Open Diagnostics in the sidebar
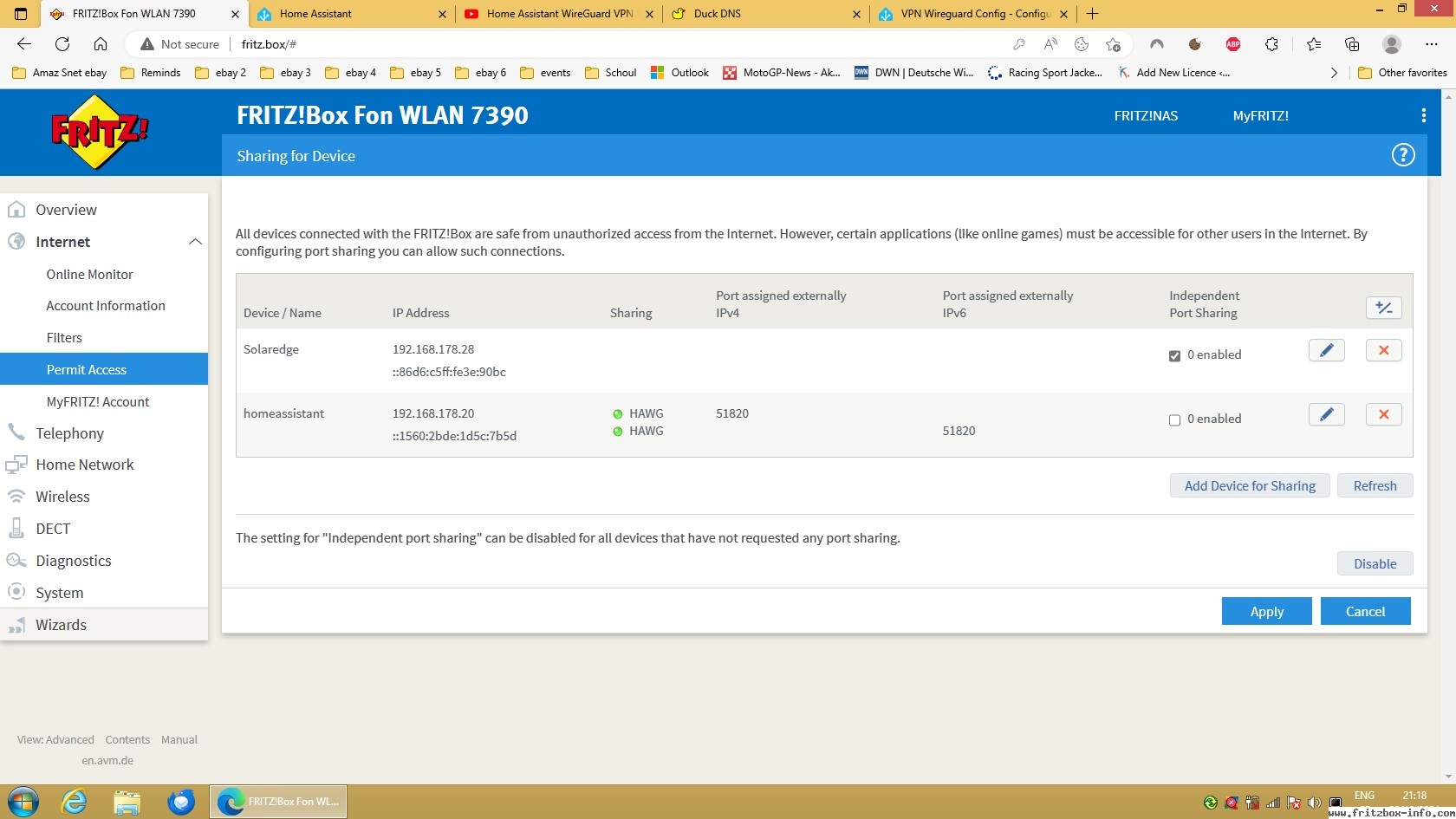Screen dimensions: 1456x819 point(104,561)
